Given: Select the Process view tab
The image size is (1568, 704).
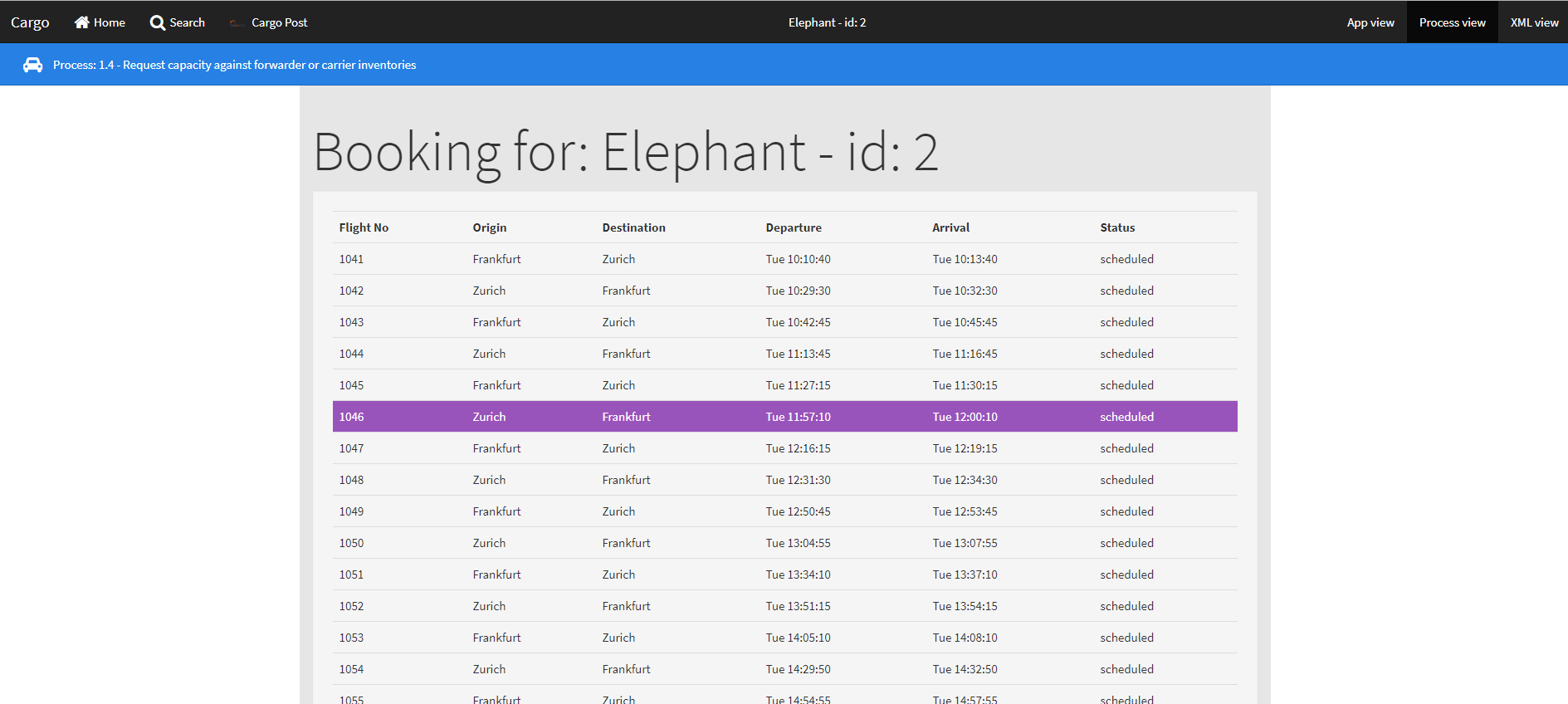Looking at the screenshot, I should point(1452,22).
